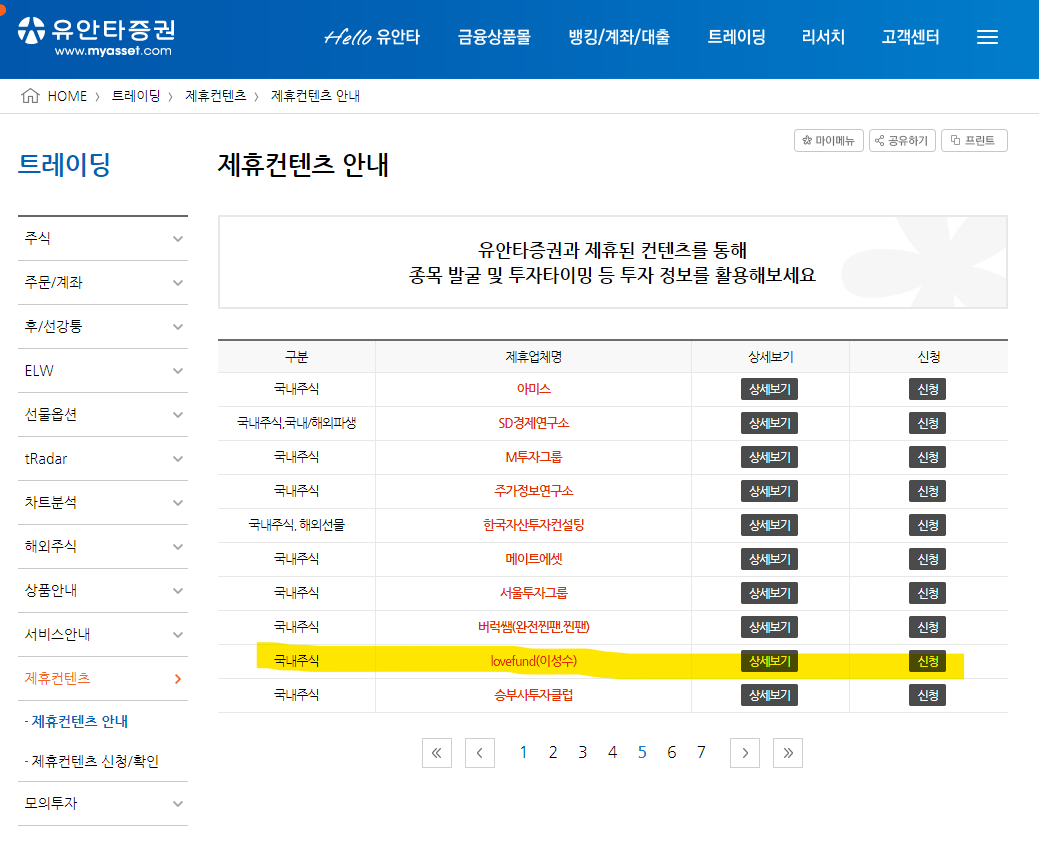The image size is (1039, 843).
Task: Open the 금융상품몰 top menu
Action: pyautogui.click(x=494, y=37)
